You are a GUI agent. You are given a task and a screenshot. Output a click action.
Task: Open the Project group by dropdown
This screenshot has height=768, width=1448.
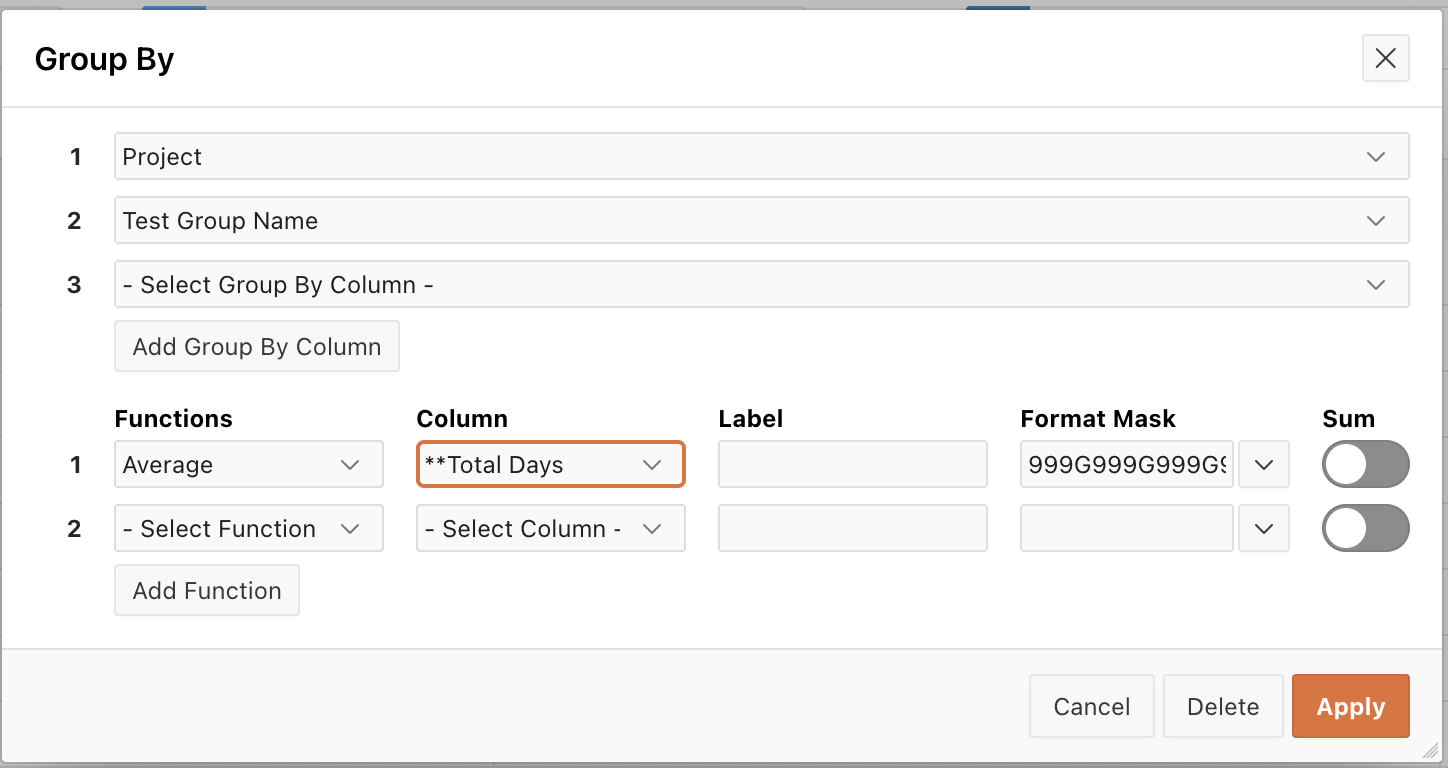(x=761, y=157)
